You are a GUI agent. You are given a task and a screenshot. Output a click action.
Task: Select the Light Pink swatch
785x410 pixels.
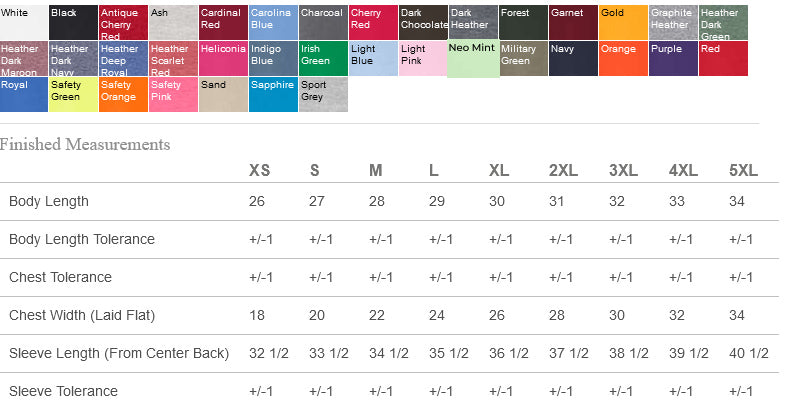423,59
